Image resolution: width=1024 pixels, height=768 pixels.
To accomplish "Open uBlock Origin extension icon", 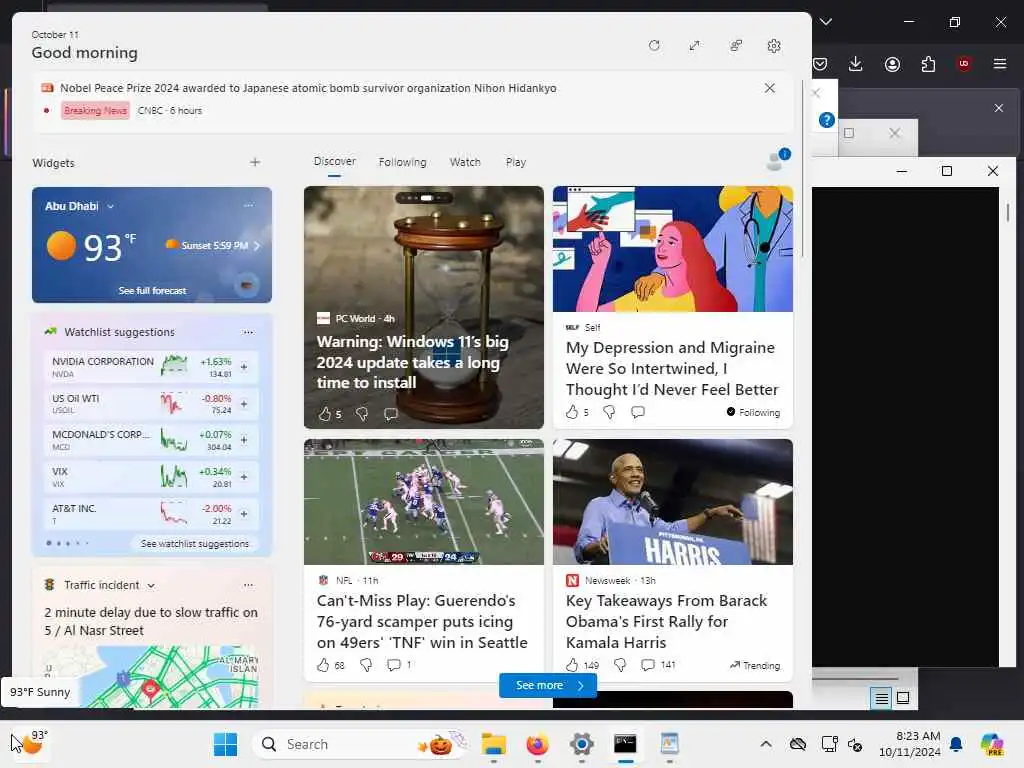I will pos(964,63).
